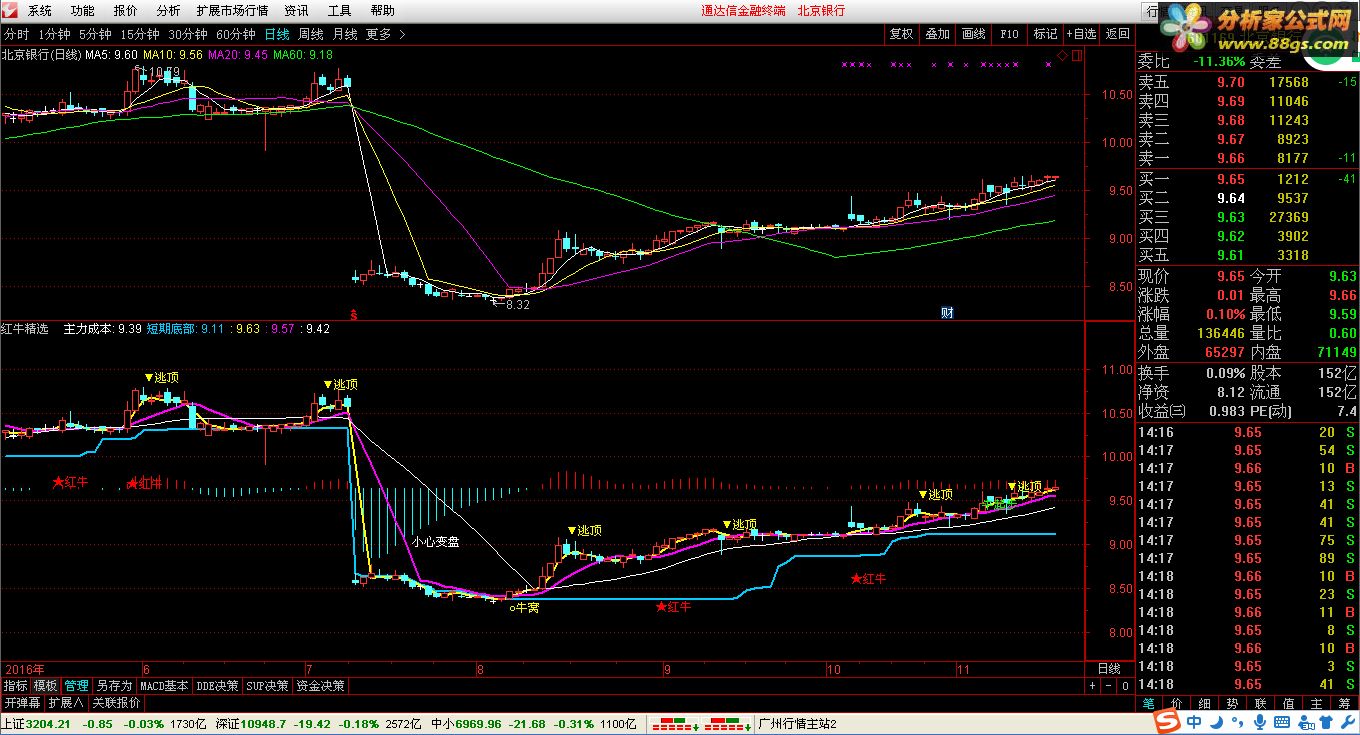
Task: Open the 功能 menu
Action: (83, 10)
